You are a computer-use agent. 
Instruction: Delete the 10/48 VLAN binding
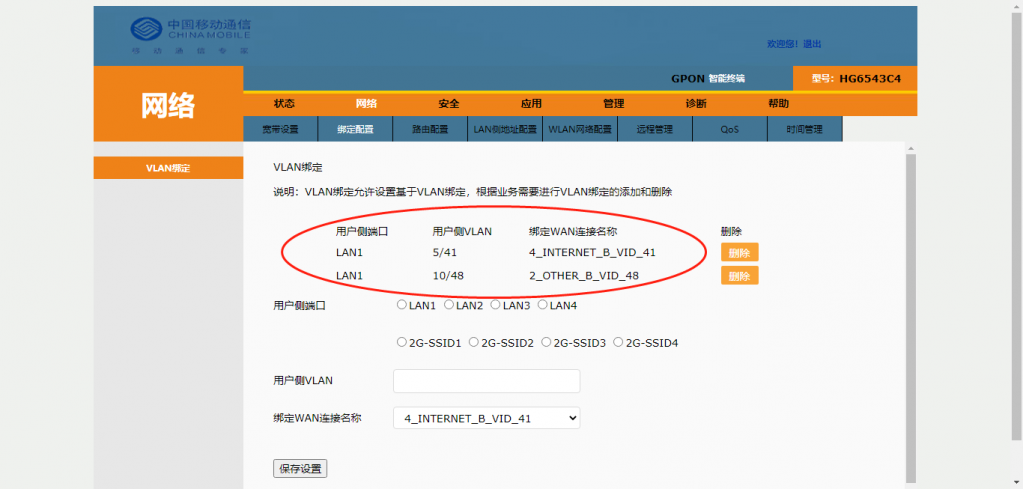coord(739,276)
